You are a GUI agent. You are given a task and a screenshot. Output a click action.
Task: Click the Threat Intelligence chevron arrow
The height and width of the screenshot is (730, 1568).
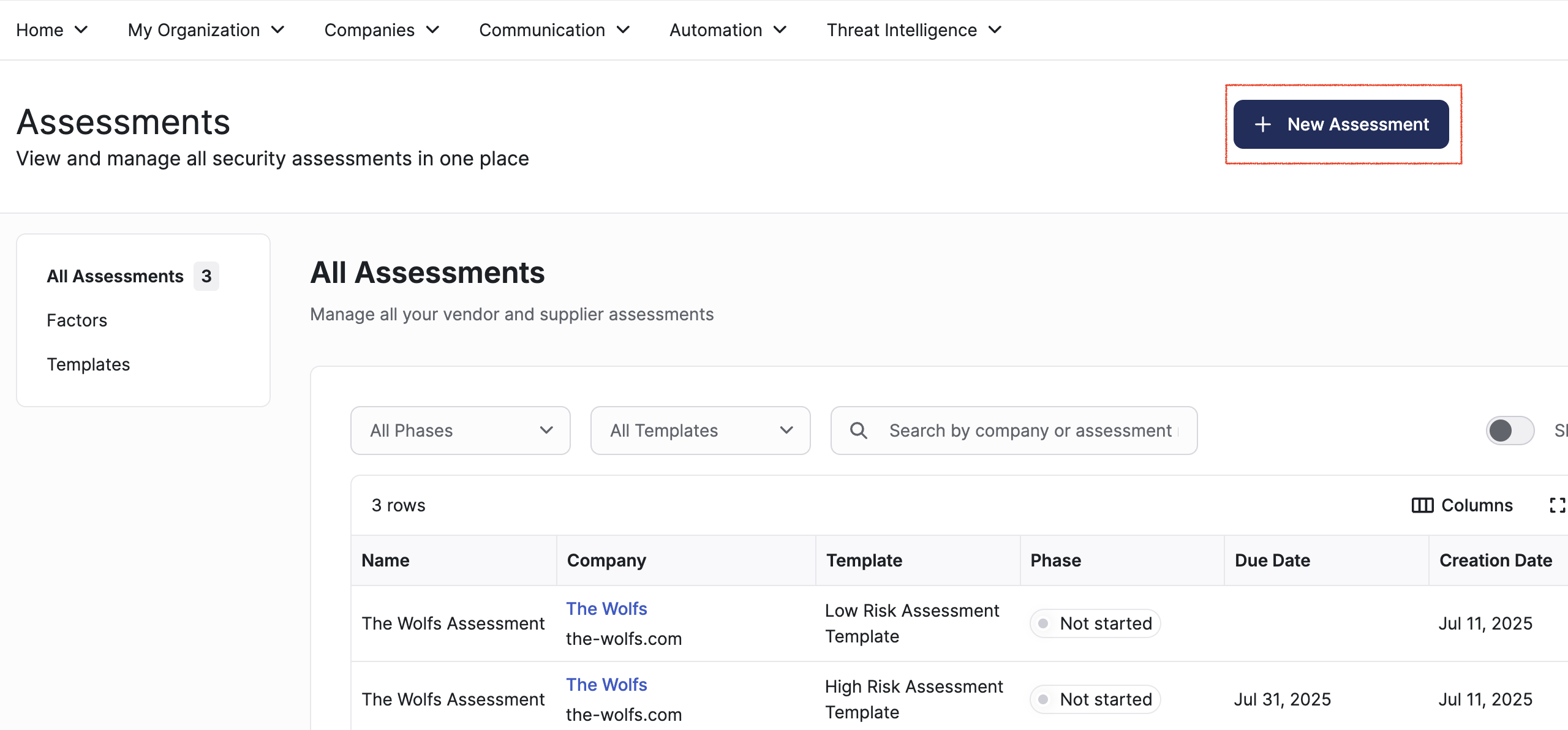[995, 30]
